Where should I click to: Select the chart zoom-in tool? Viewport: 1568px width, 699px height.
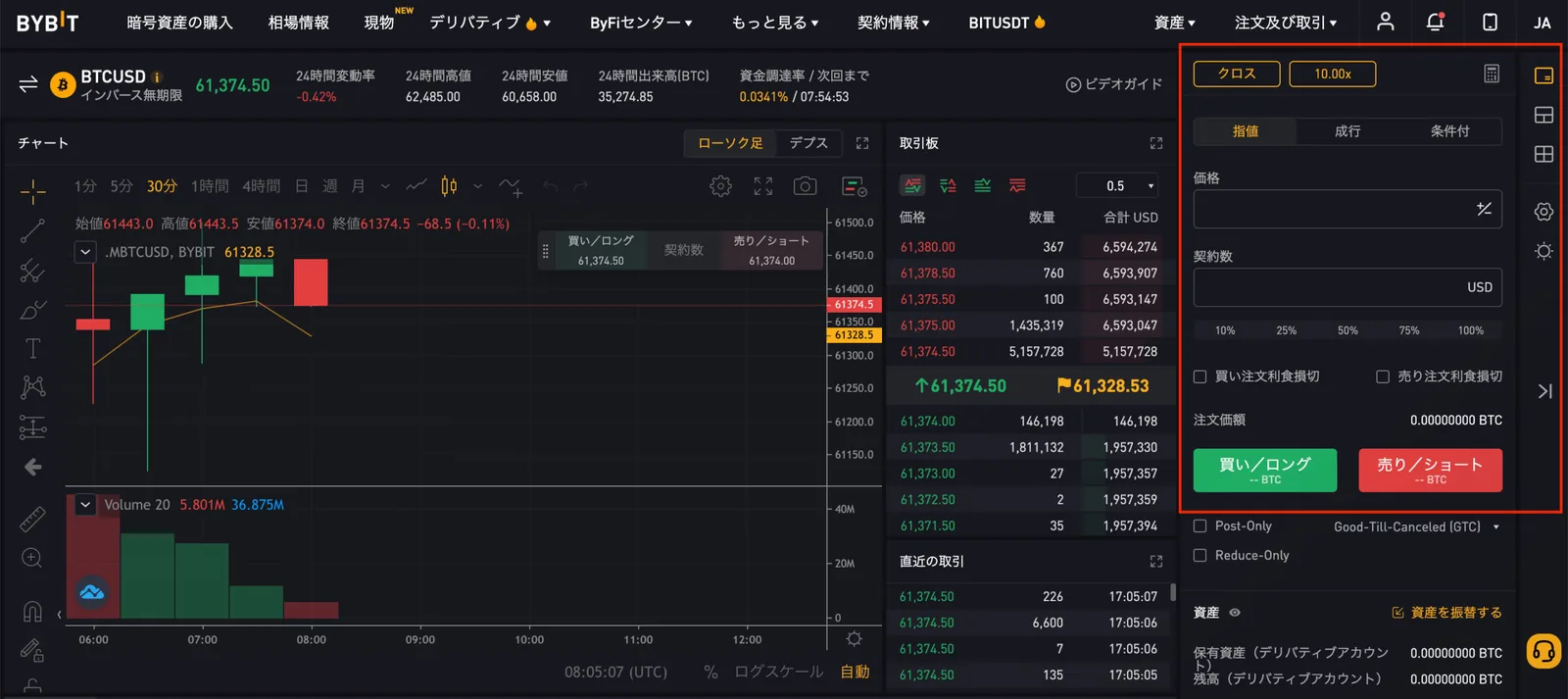pyautogui.click(x=32, y=558)
